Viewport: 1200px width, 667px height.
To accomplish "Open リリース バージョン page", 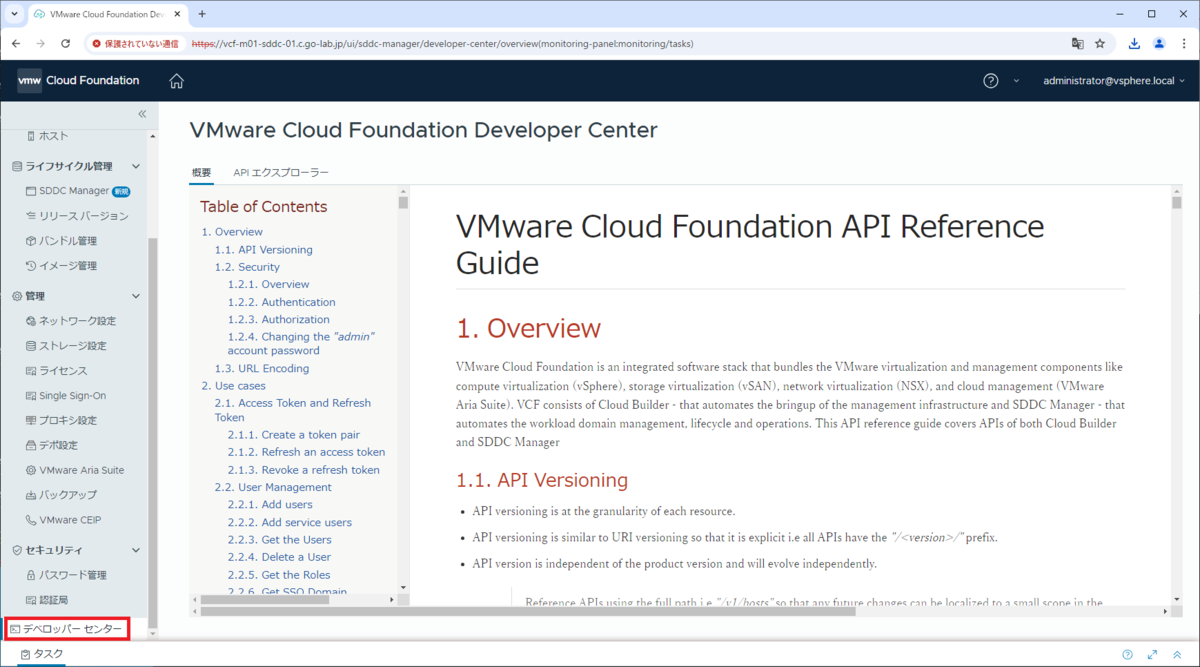I will tap(75, 216).
